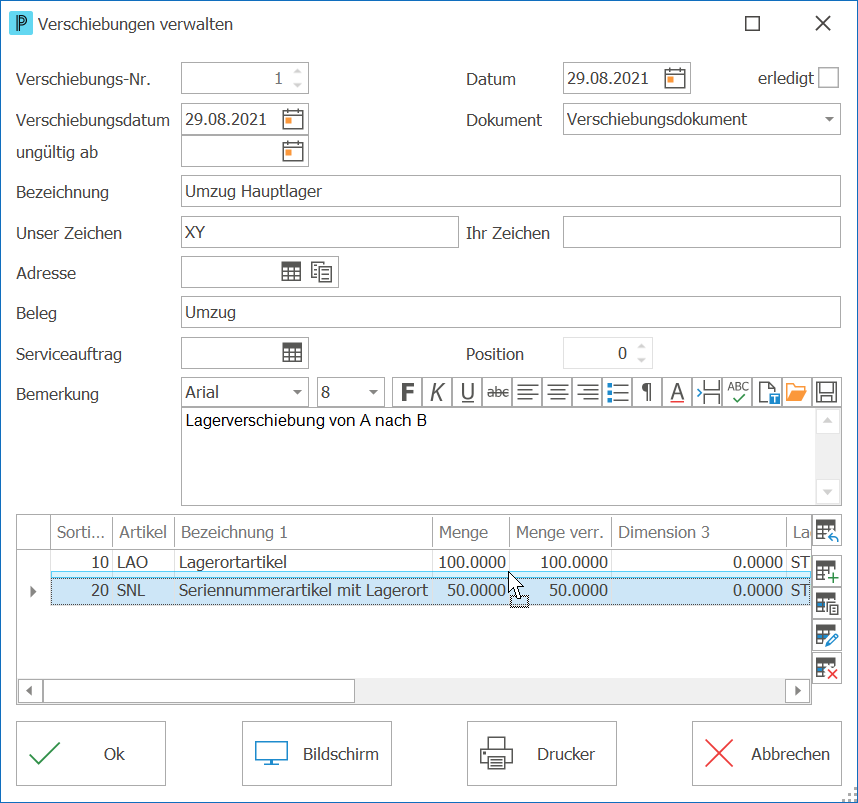Tick the erledigt checkbox
Viewport: 858px width, 803px height.
(828, 78)
